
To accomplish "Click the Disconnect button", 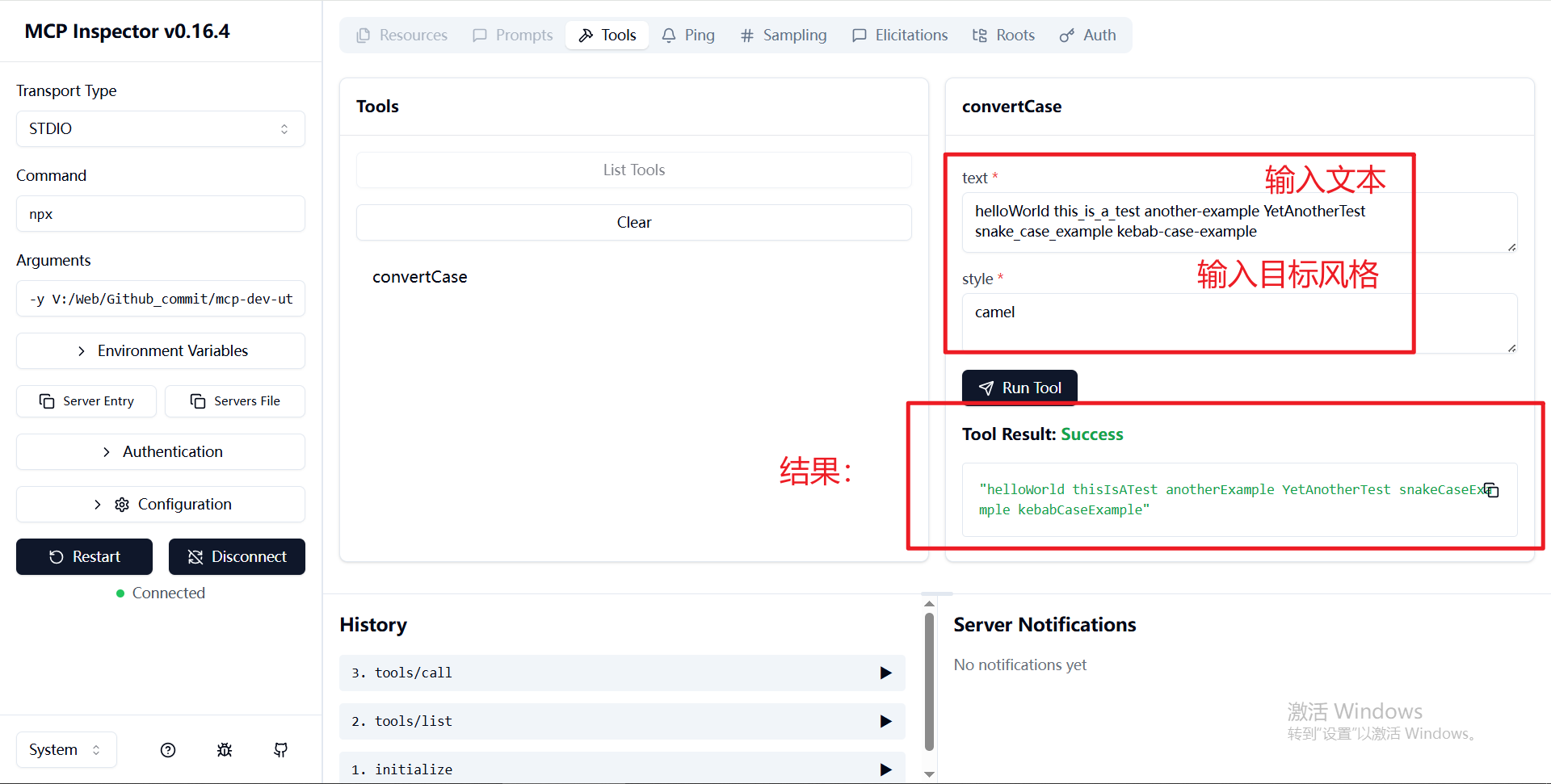I will coord(237,556).
